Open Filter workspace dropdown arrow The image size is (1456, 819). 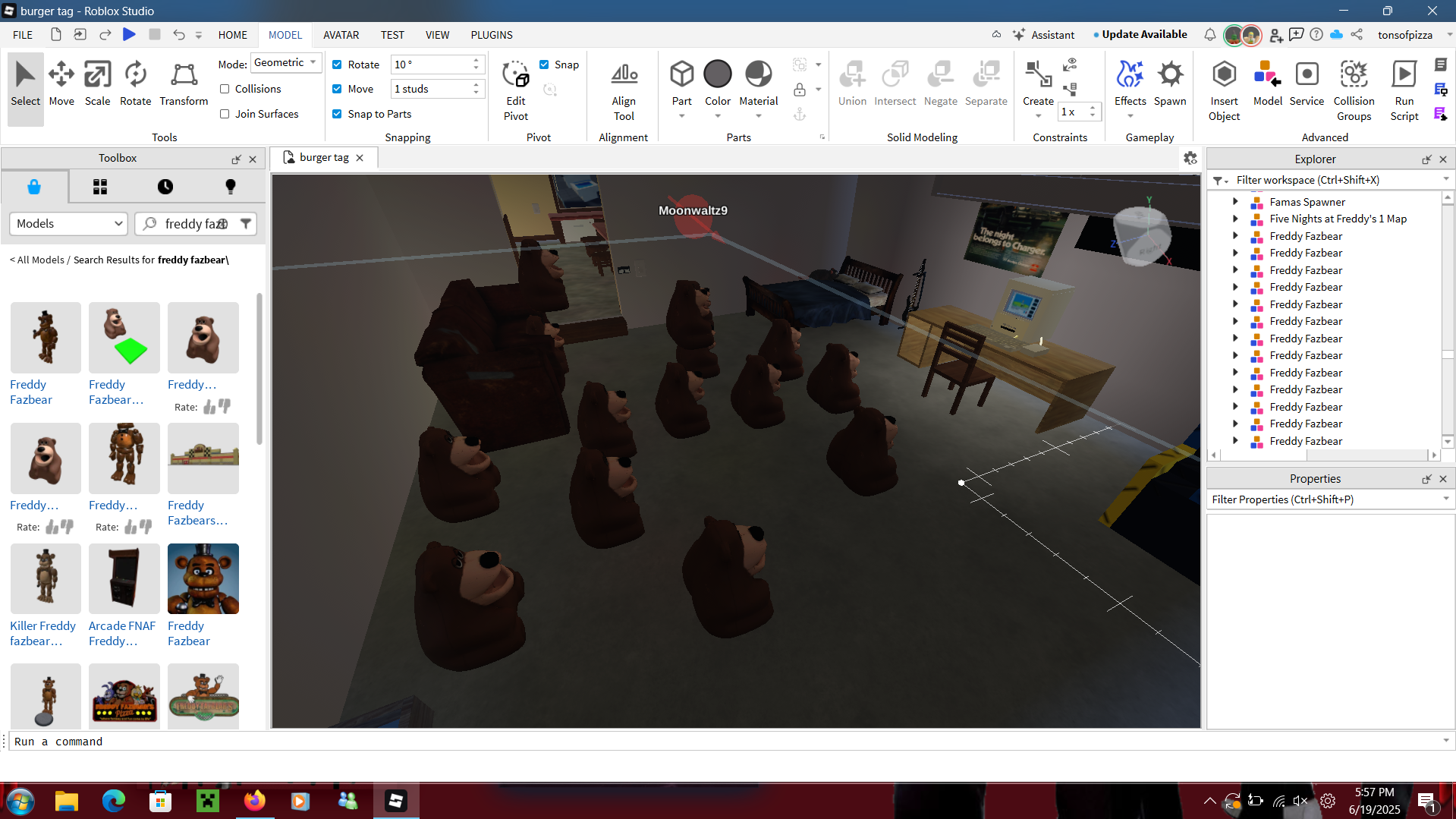click(1445, 179)
